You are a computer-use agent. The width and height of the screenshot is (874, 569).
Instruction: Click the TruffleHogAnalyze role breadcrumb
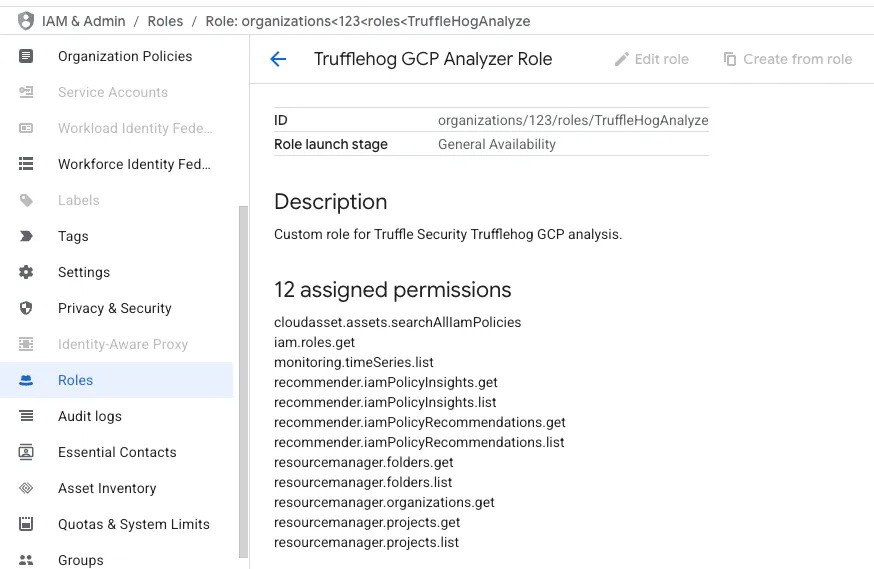coord(368,21)
